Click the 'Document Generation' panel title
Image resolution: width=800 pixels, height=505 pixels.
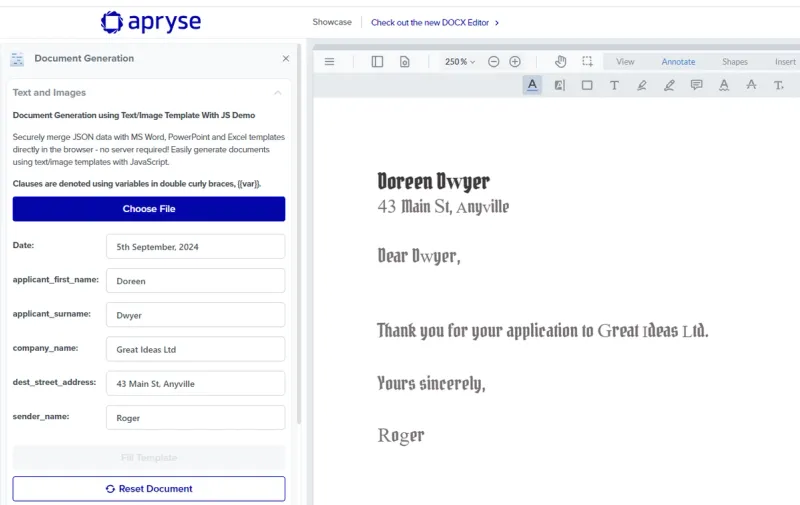click(x=84, y=59)
